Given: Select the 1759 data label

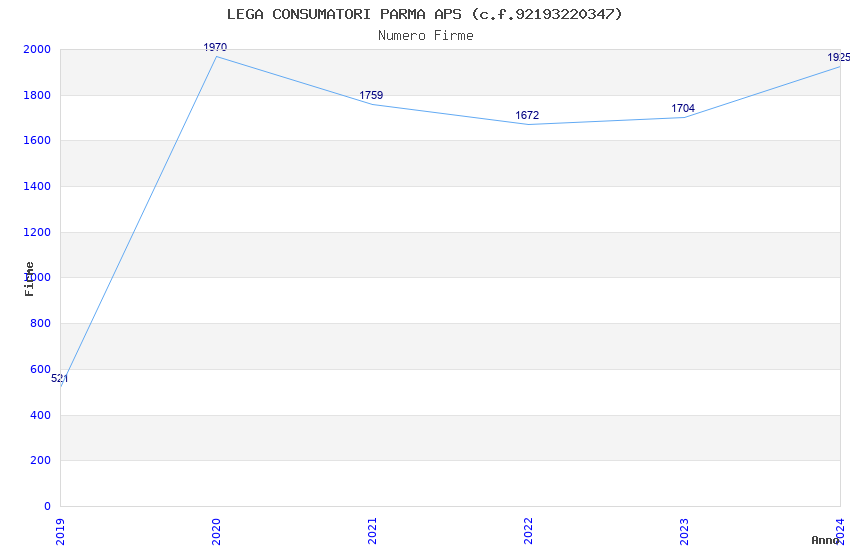Looking at the screenshot, I should pos(371,95).
